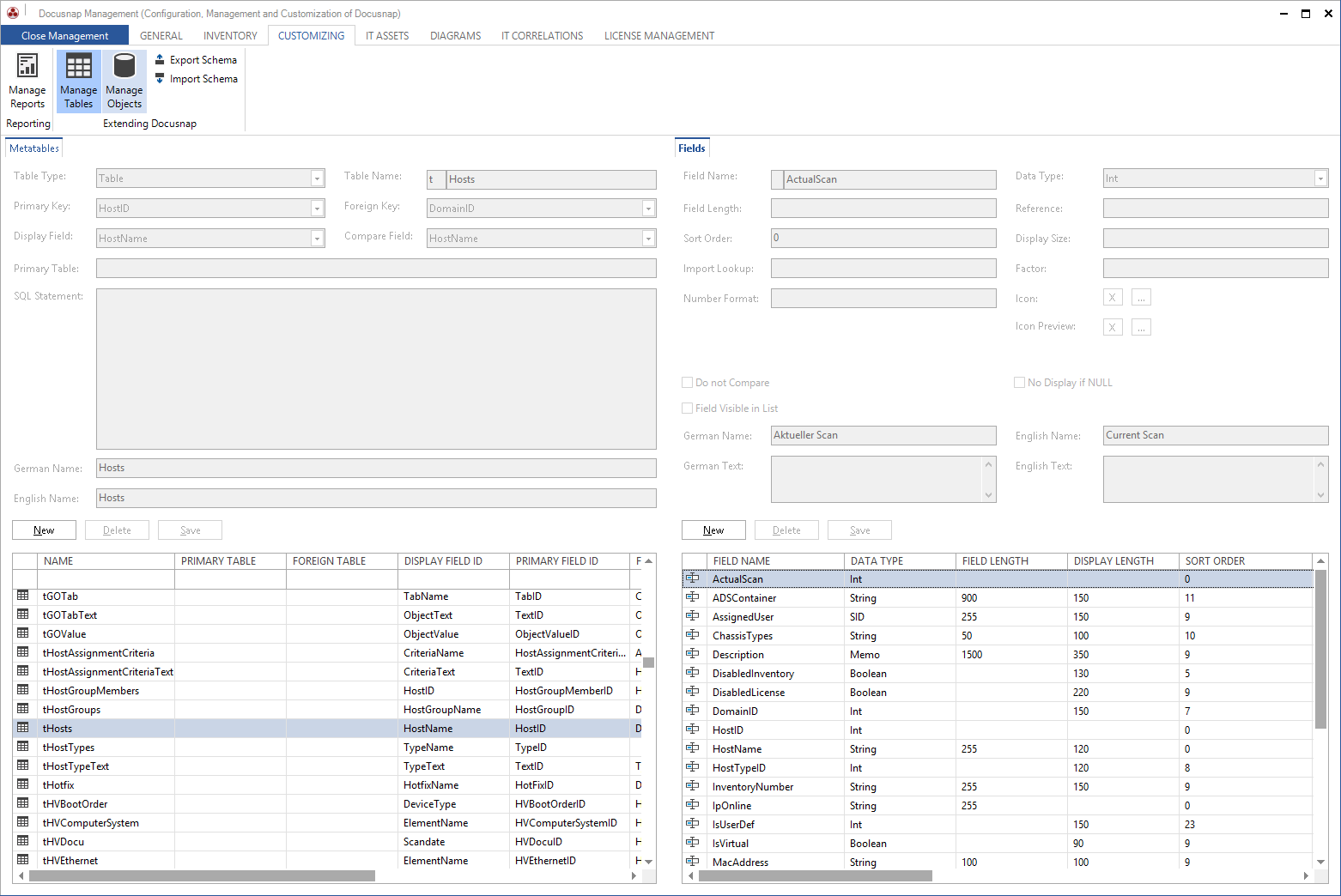Click field icon for IpOnline row
The width and height of the screenshot is (1341, 896).
pos(693,805)
